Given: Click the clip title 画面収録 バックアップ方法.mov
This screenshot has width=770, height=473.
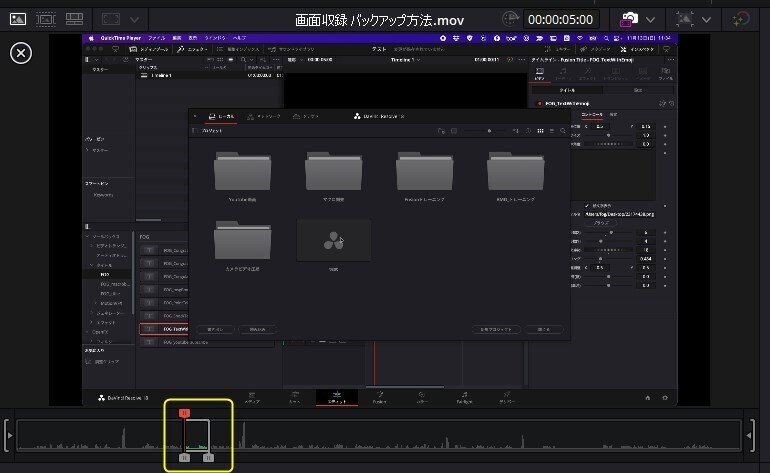Looking at the screenshot, I should tap(379, 20).
